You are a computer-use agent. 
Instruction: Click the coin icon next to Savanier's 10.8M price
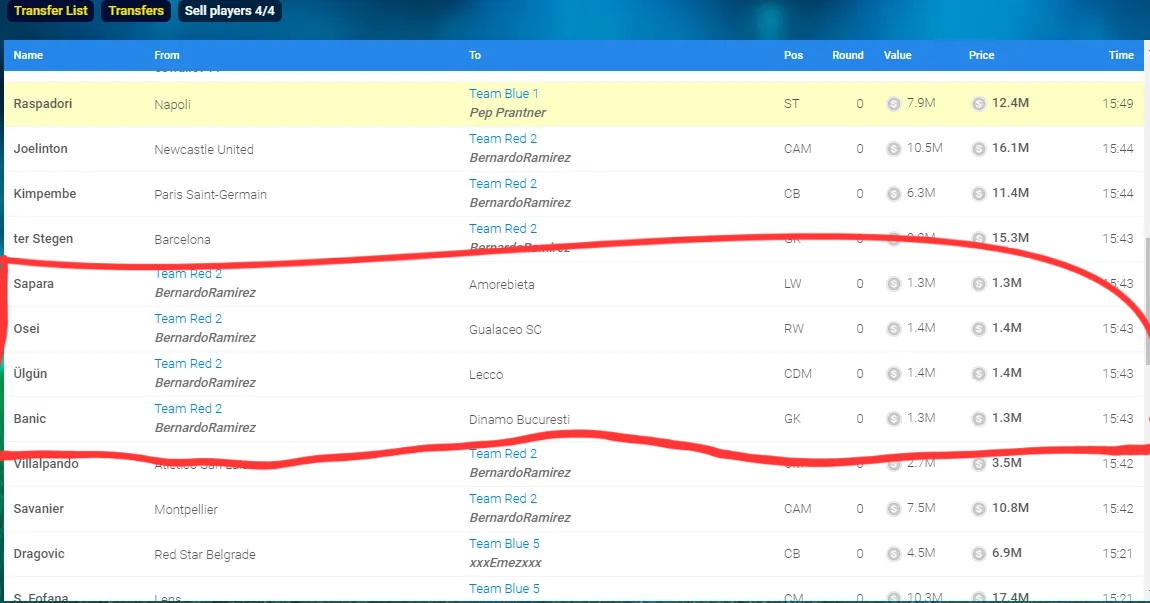pyautogui.click(x=979, y=508)
